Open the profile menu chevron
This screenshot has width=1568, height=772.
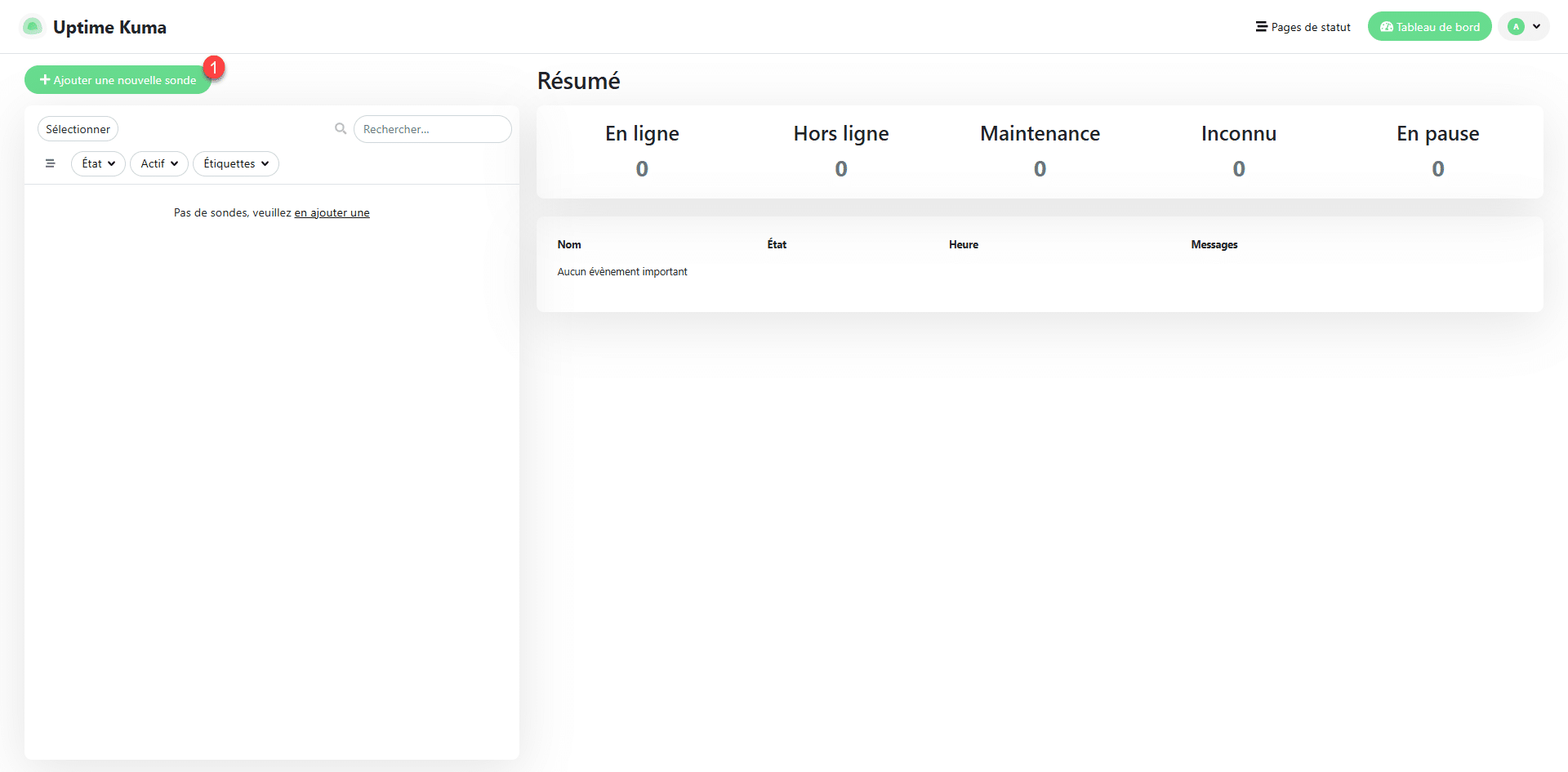(1536, 27)
